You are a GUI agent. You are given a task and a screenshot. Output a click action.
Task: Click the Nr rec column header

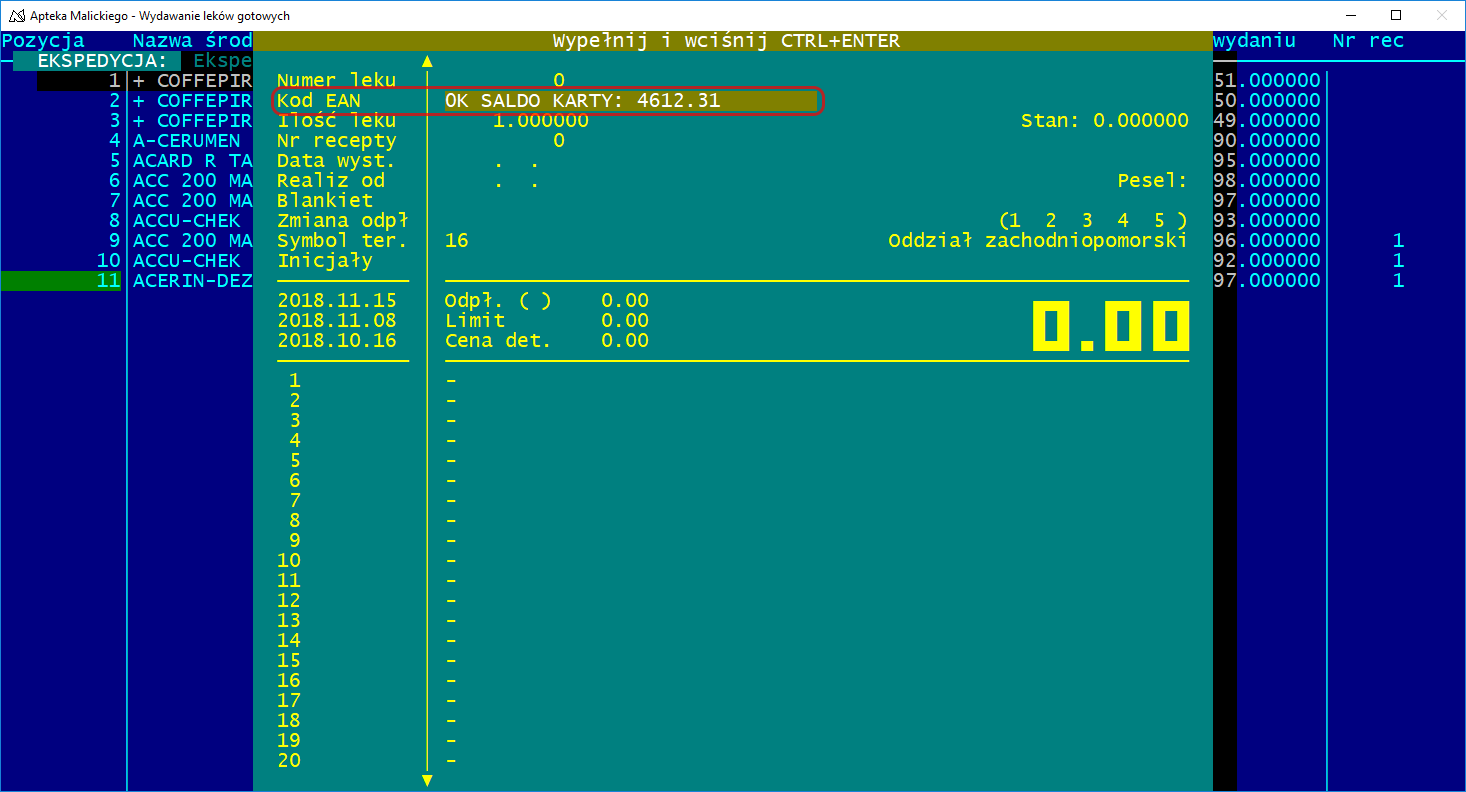(1368, 41)
